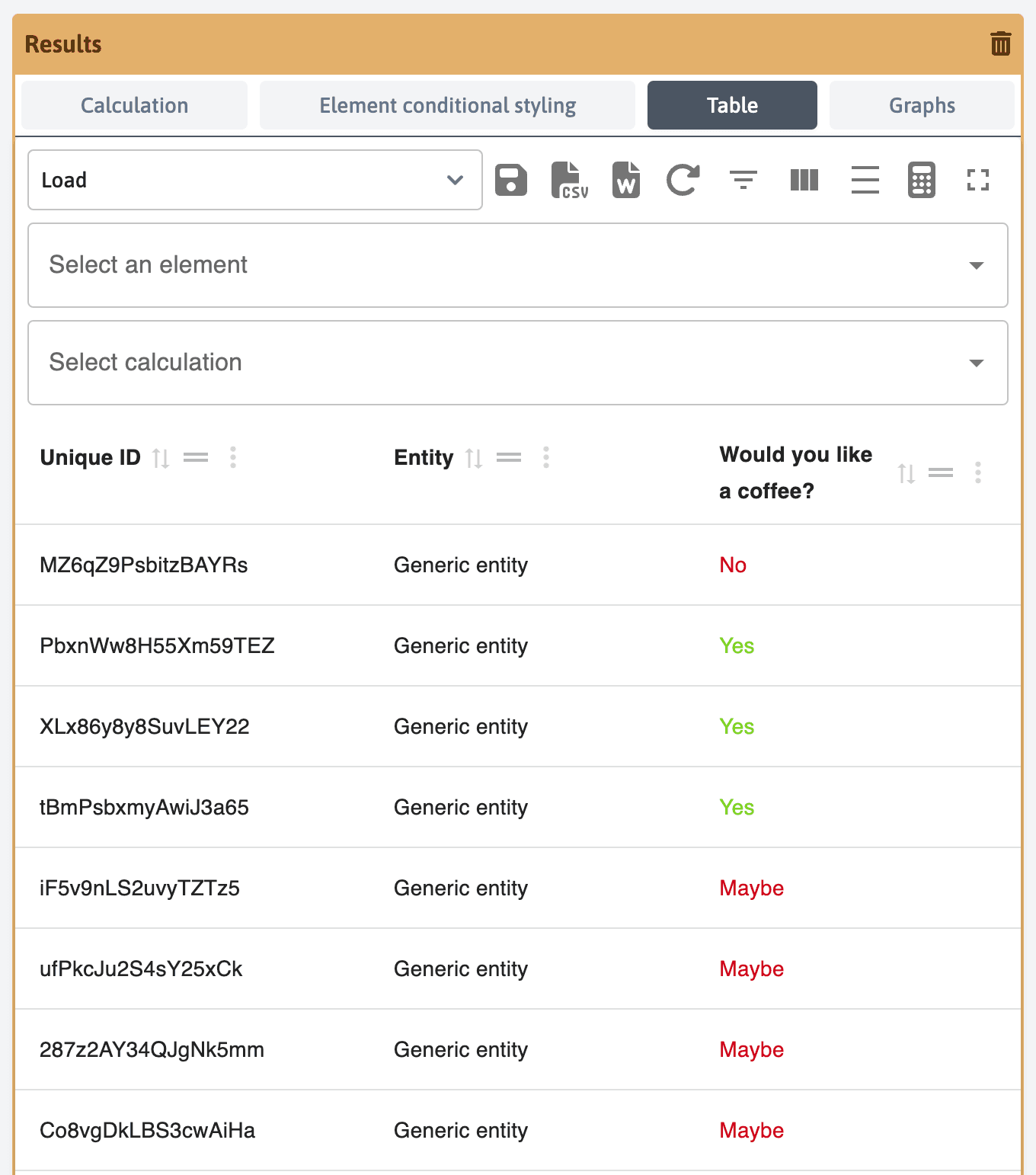Click the refresh table icon
The height and width of the screenshot is (1175, 1036).
click(x=683, y=181)
